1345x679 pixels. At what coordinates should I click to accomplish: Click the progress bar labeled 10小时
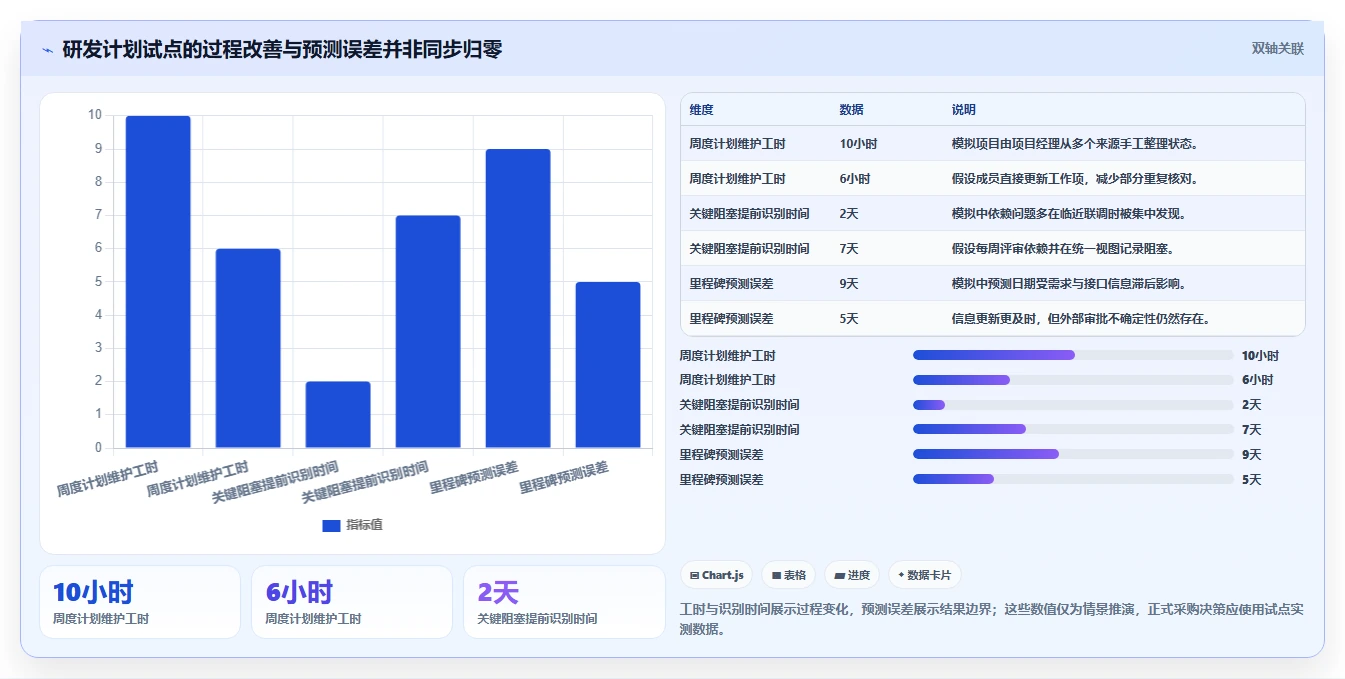pyautogui.click(x=1073, y=355)
